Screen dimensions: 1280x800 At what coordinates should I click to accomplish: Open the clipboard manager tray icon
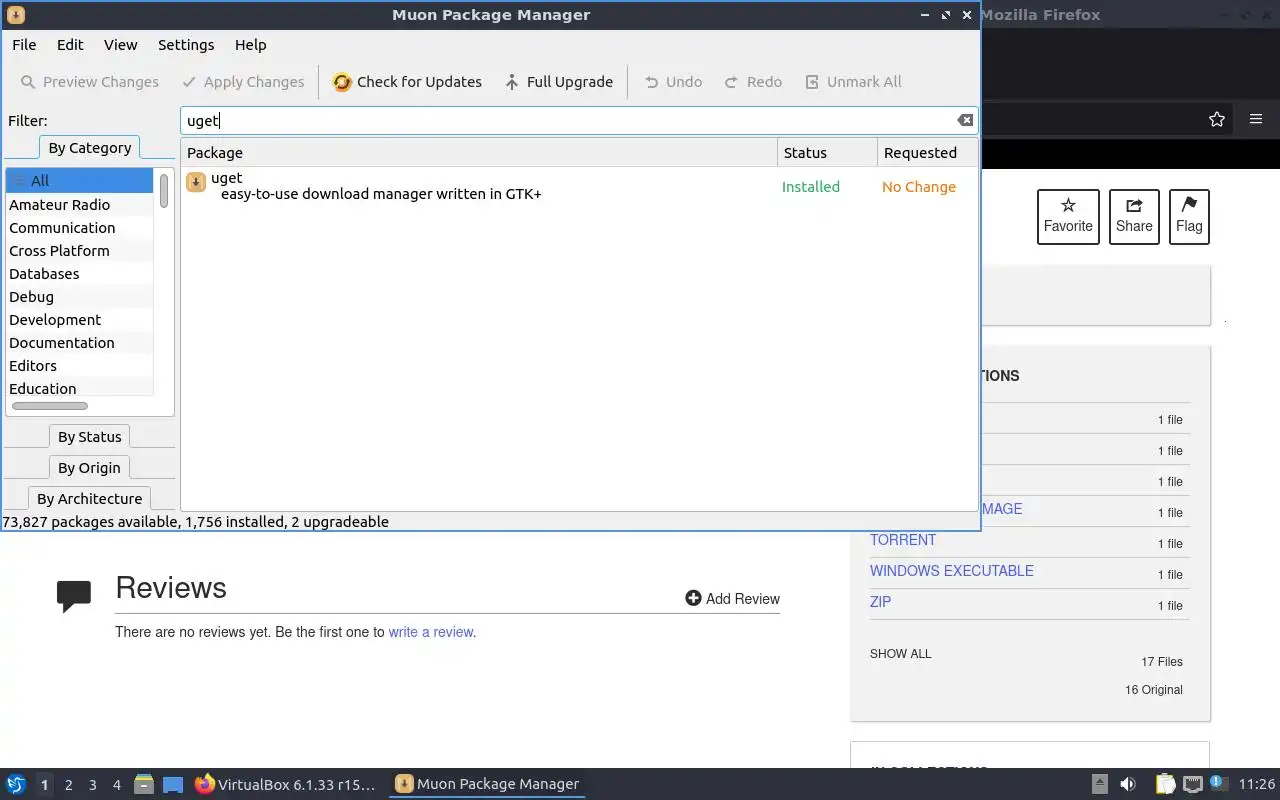tap(1165, 784)
